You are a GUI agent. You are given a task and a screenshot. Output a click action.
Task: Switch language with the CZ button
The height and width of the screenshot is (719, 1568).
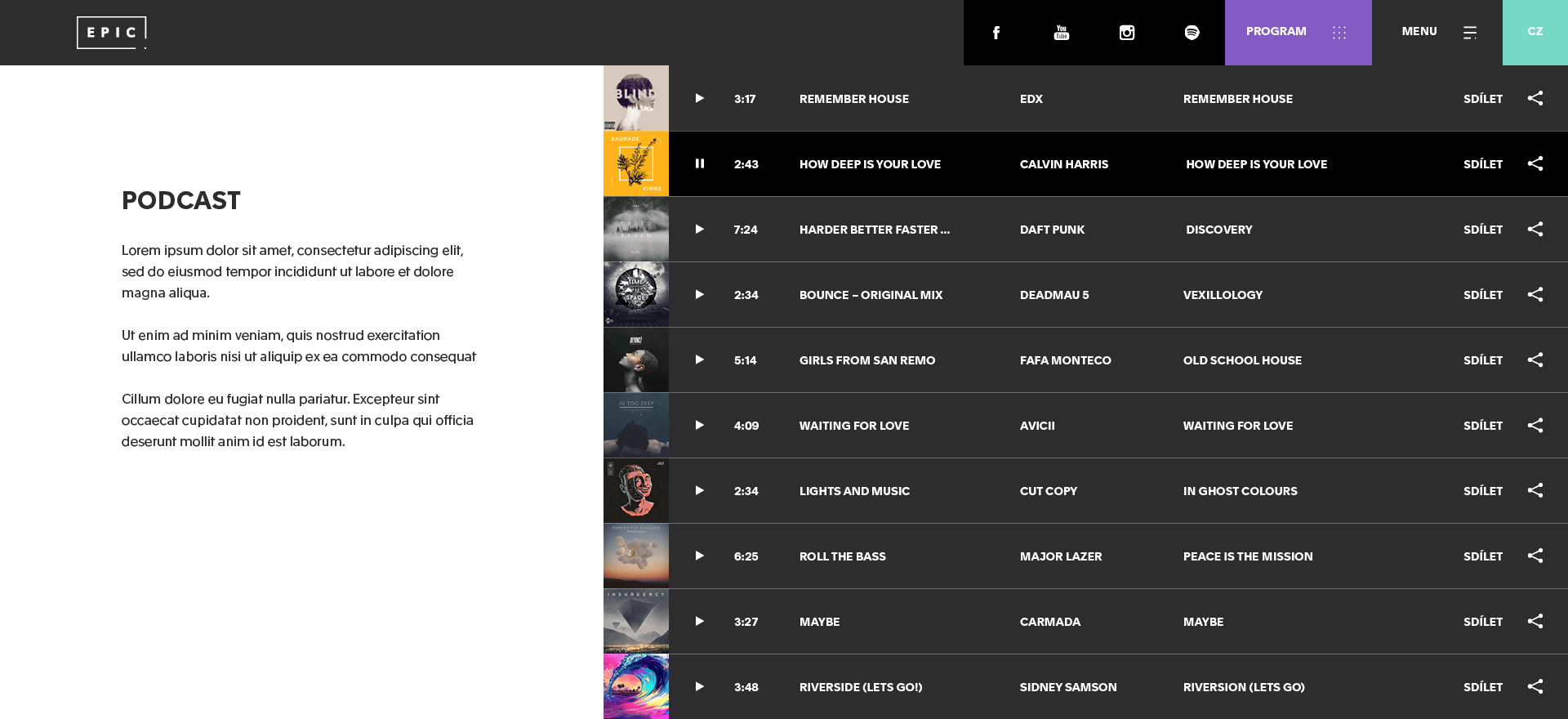point(1535,33)
